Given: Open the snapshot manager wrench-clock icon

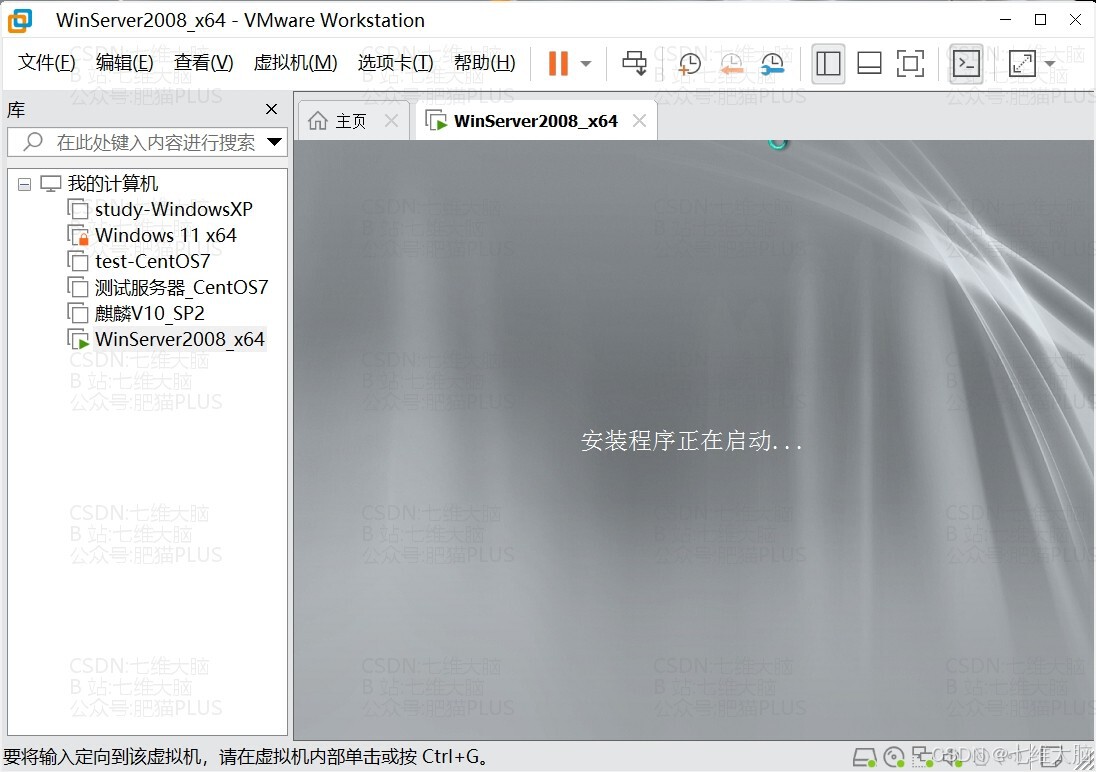Looking at the screenshot, I should click(x=772, y=64).
